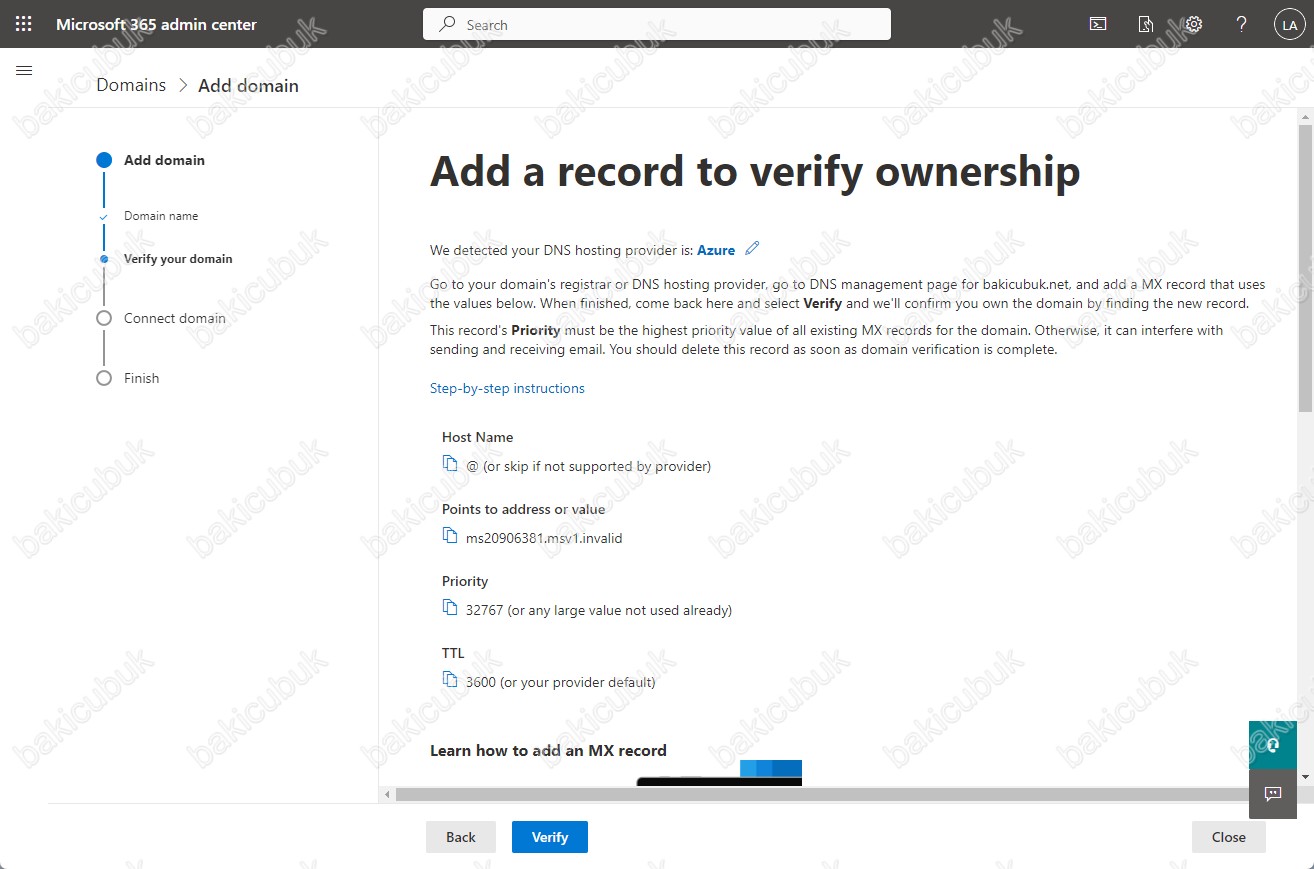Viewport: 1314px width, 869px height.
Task: Open the Help question mark icon
Action: [x=1241, y=24]
